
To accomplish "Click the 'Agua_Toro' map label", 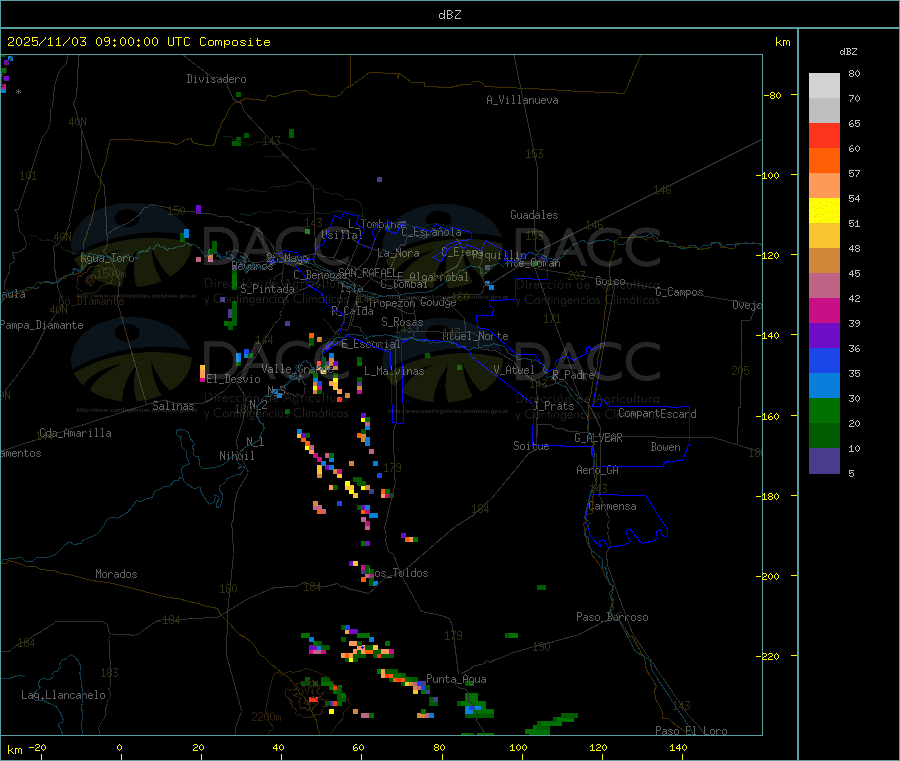I will click(107, 258).
